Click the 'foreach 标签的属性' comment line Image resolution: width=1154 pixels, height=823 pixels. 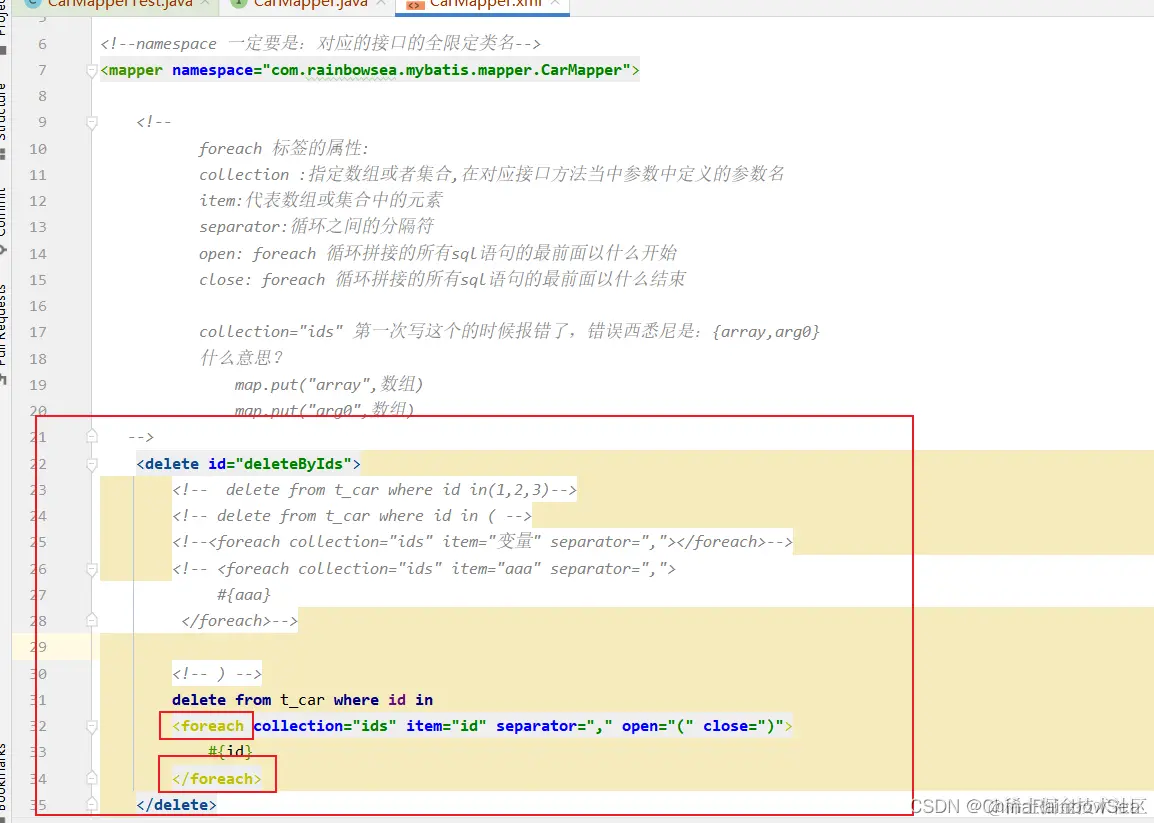click(x=283, y=148)
